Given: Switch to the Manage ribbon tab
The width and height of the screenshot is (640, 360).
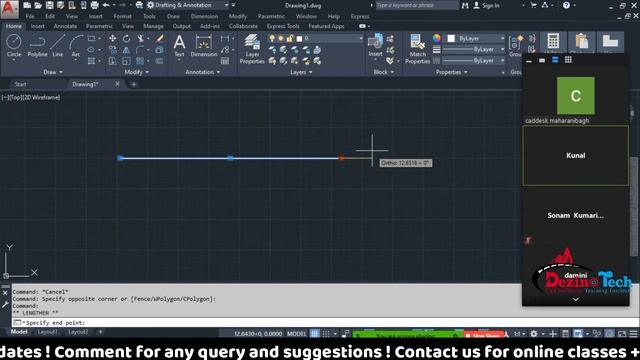Looking at the screenshot, I should pos(153,26).
